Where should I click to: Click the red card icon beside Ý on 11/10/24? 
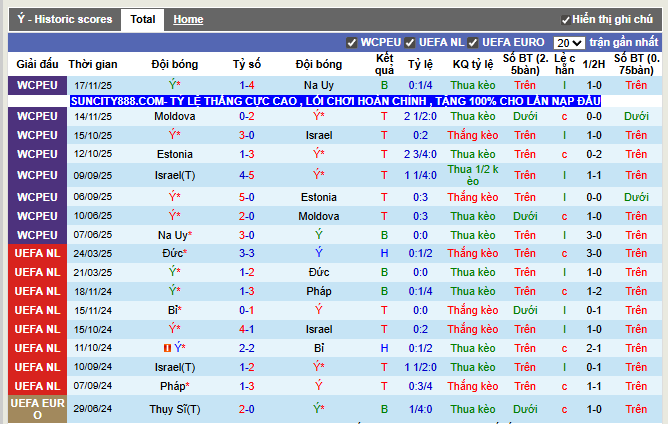(x=168, y=348)
